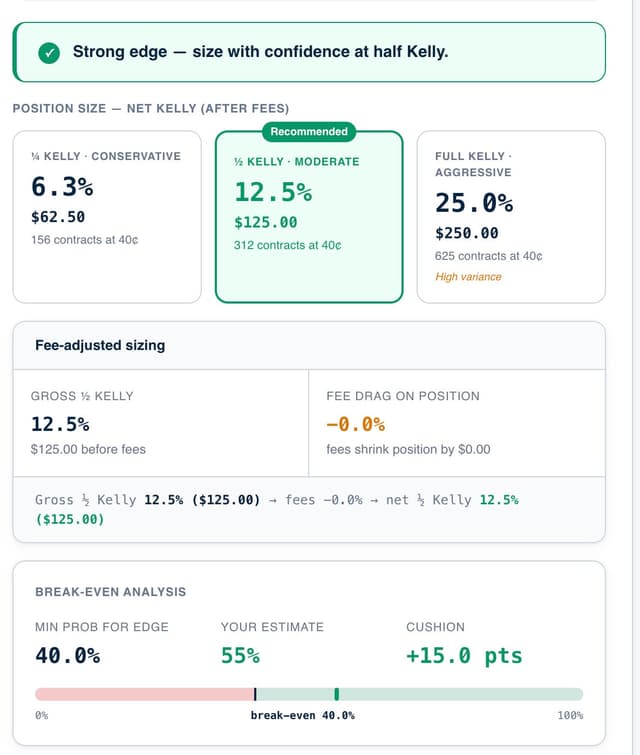Click the green checkmark icon in banner

click(48, 52)
